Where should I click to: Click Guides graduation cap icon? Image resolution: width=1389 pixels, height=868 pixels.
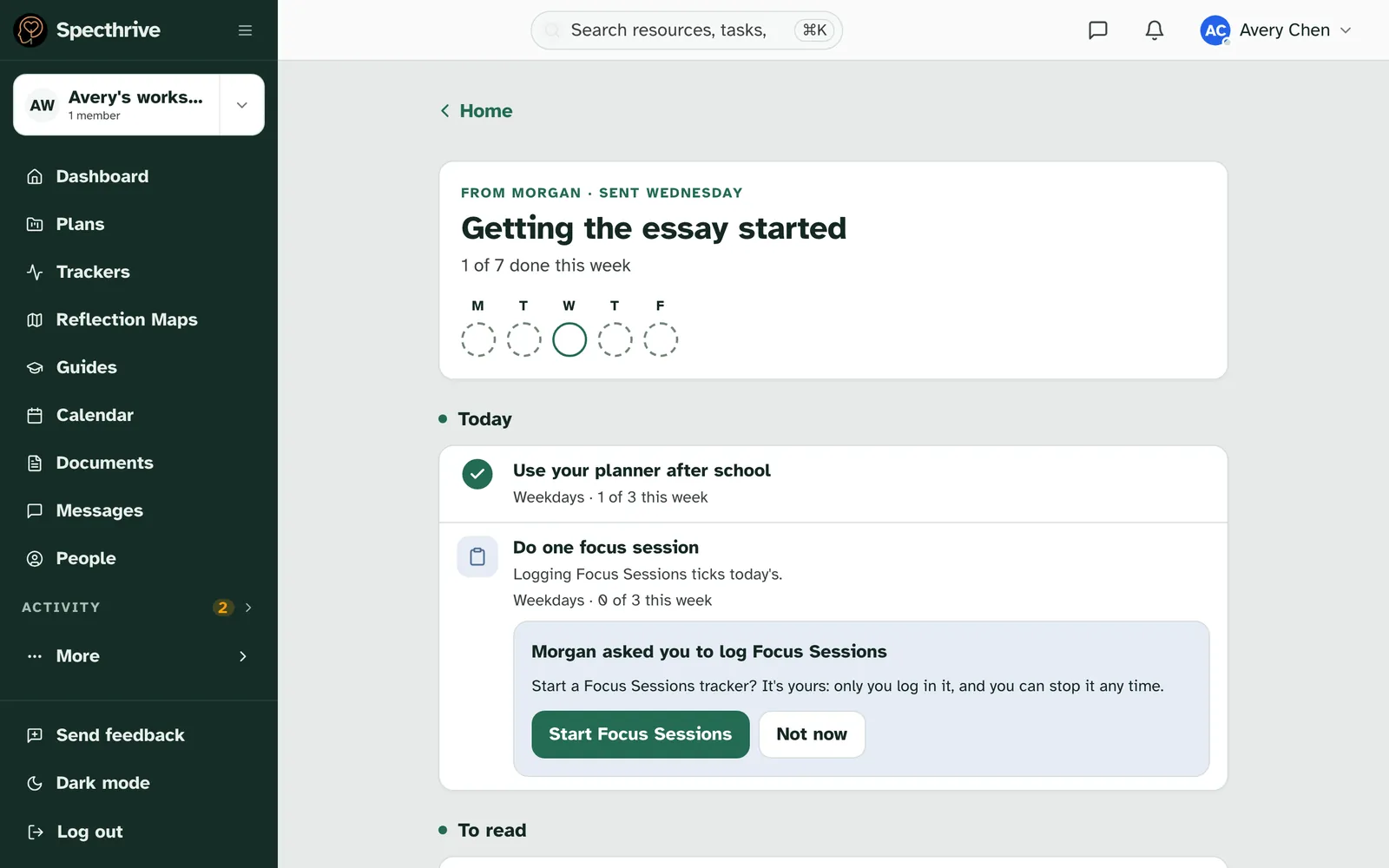(x=35, y=368)
